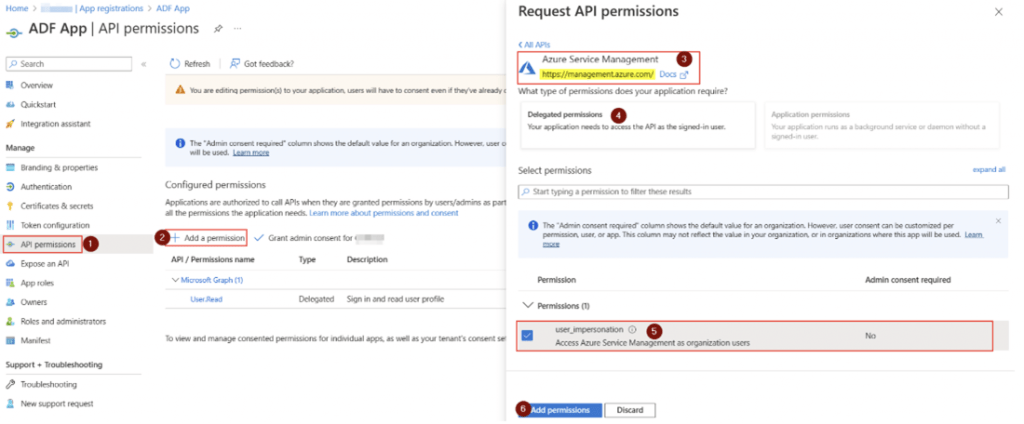Click the Azure Service Management logo
1024x424 pixels.
(x=527, y=67)
